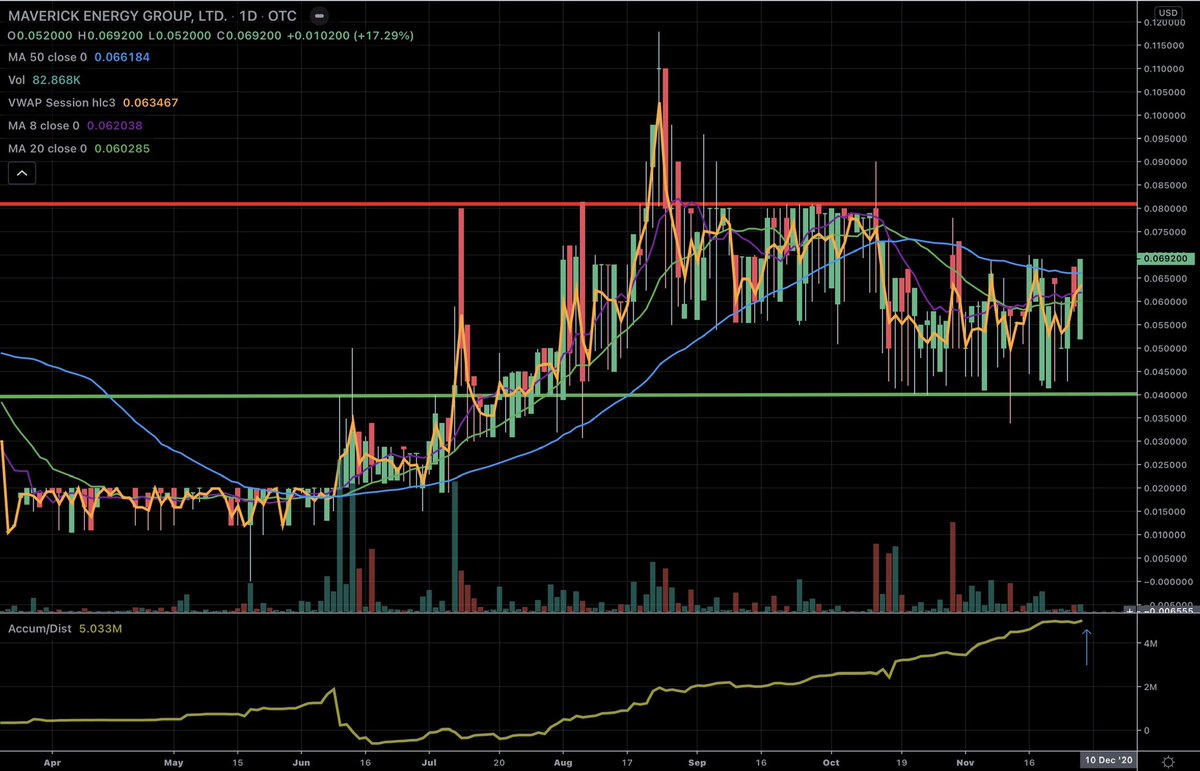The image size is (1200, 771).
Task: Select the MA 20 close legend
Action: [x=48, y=149]
